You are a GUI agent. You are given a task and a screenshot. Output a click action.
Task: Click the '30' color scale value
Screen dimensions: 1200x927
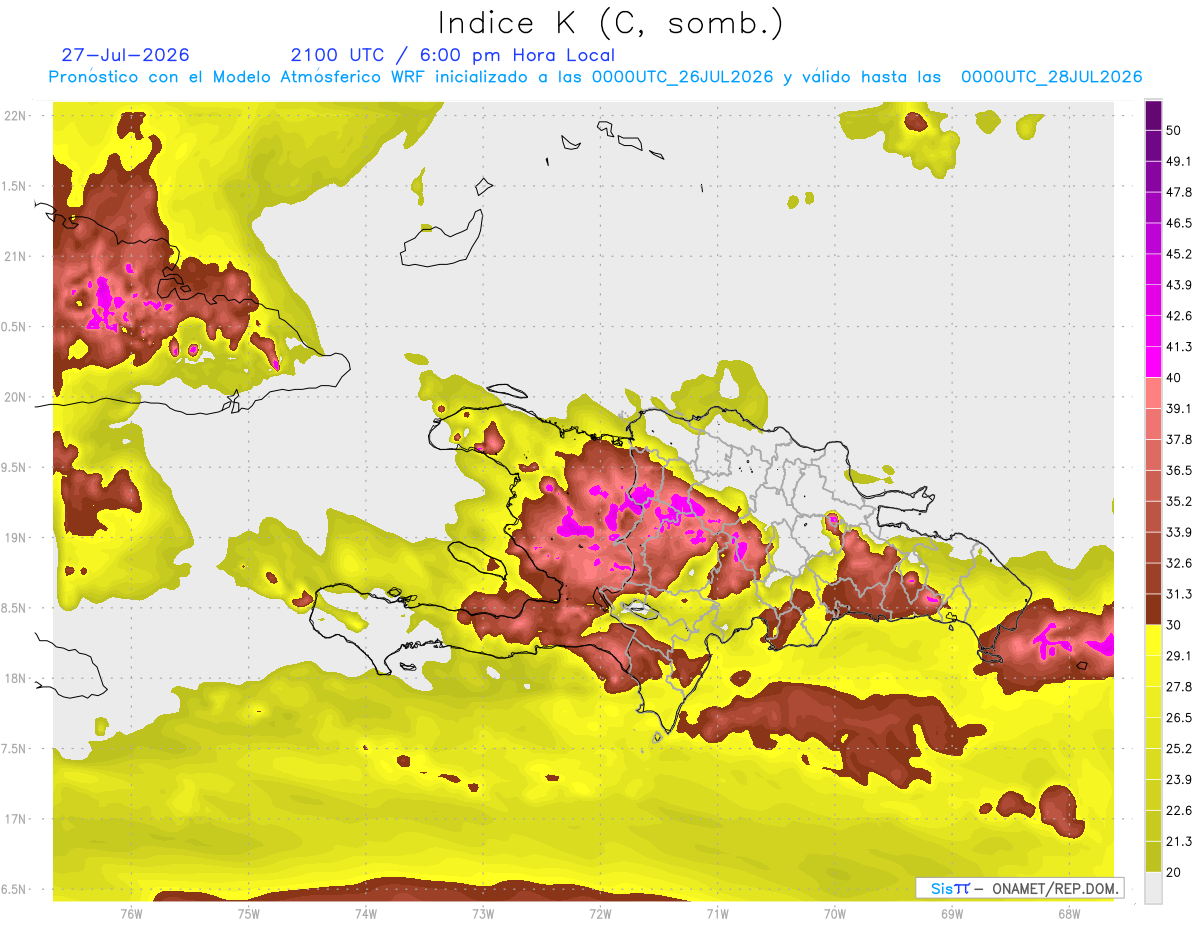pyautogui.click(x=1174, y=625)
